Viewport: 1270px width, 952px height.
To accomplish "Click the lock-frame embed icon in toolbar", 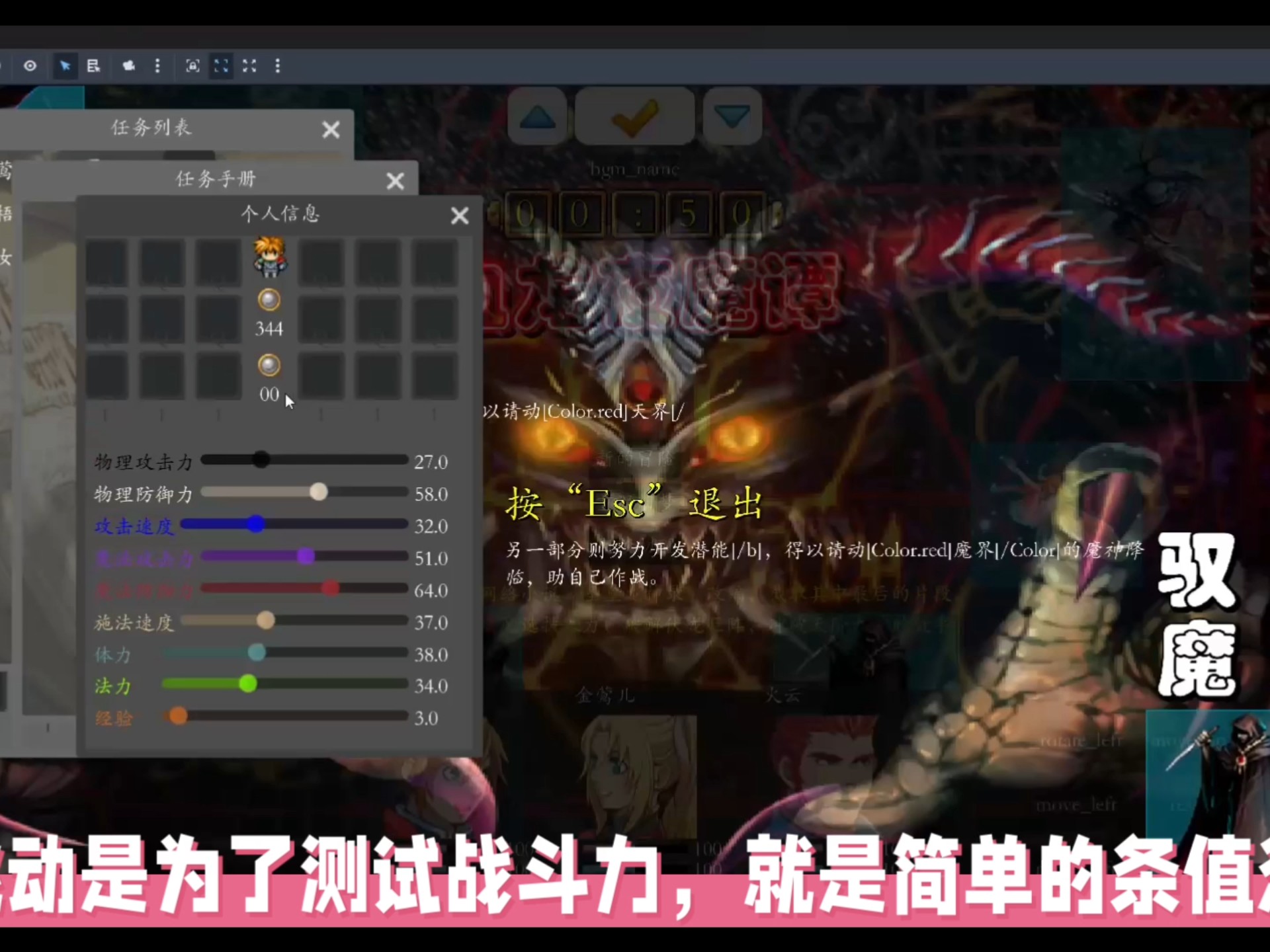I will (192, 65).
